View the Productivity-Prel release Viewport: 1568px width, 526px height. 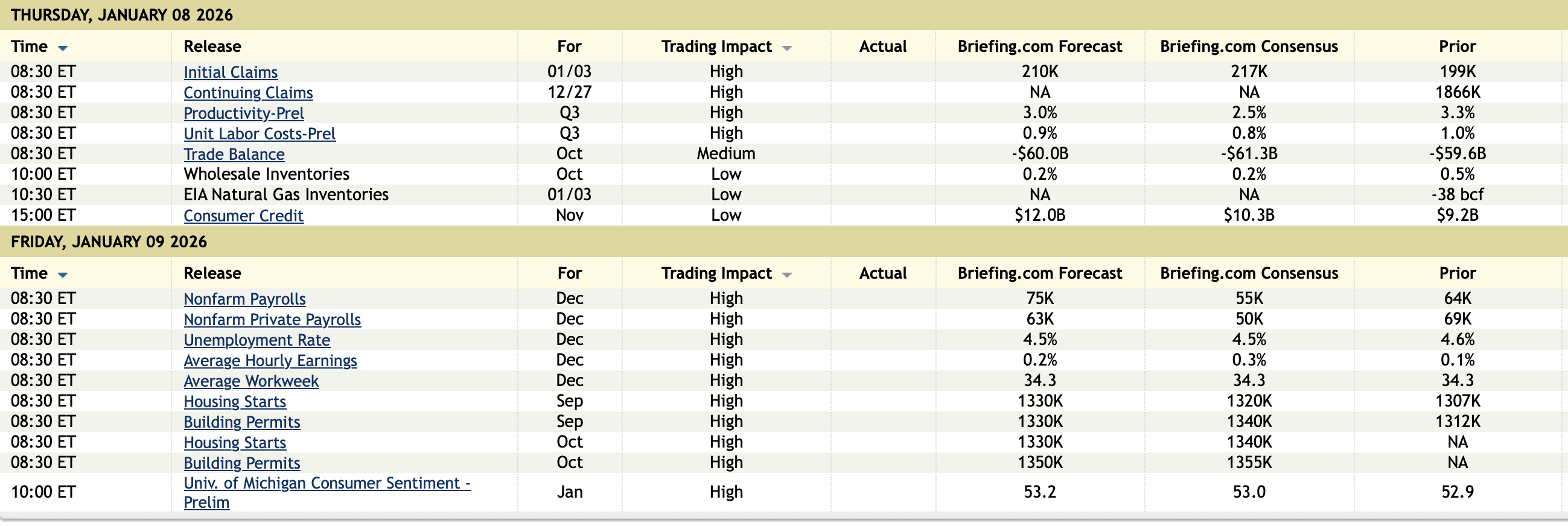coord(243,114)
